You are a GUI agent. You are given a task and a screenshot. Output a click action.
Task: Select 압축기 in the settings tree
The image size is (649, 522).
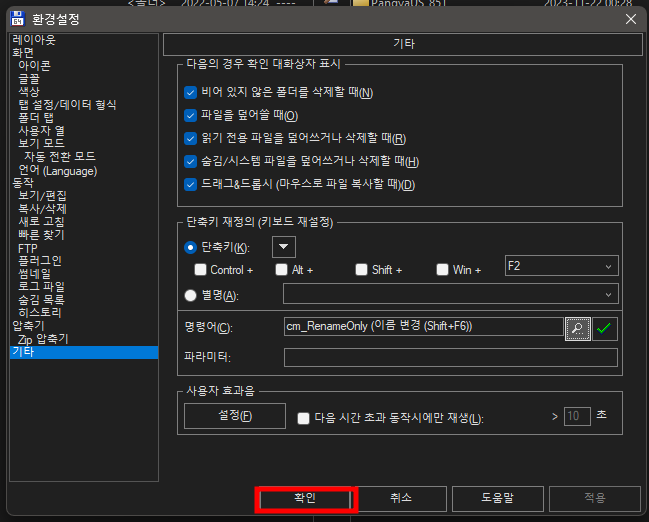pos(28,326)
